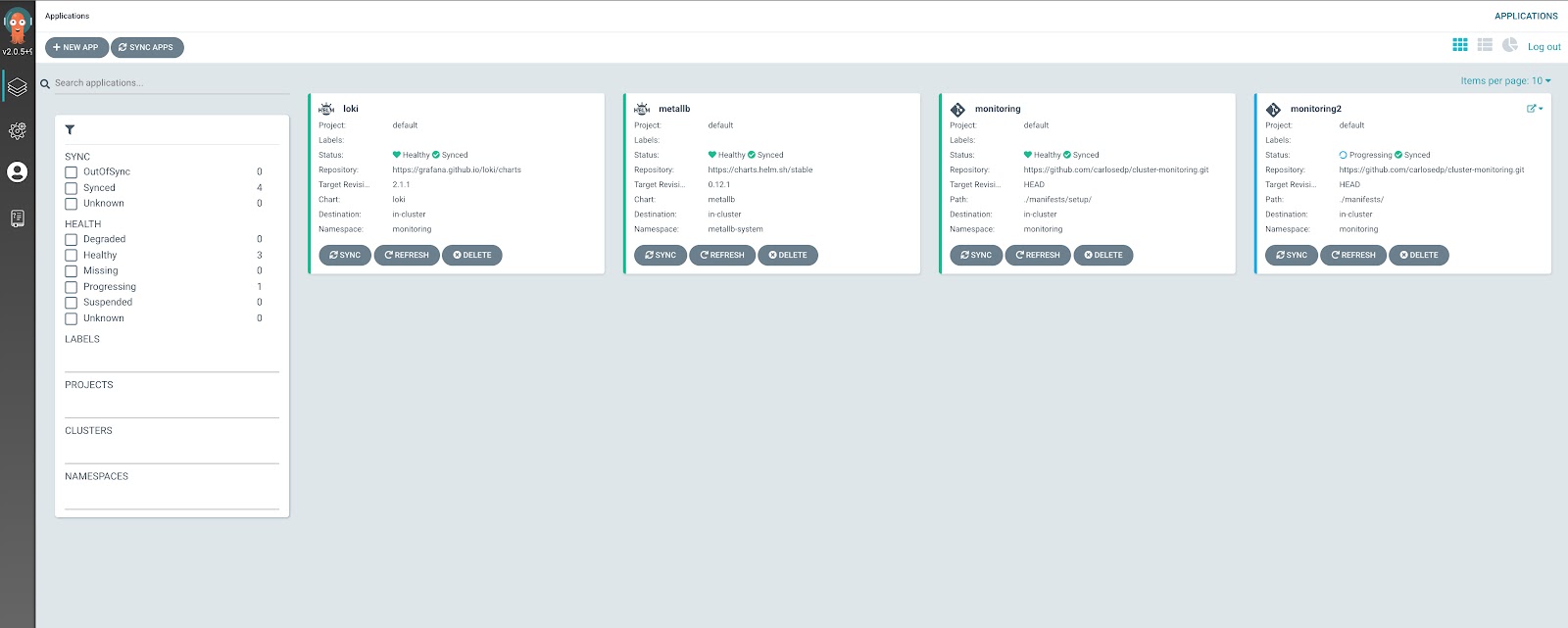
Task: Open the monitoring2 application title
Action: [x=1316, y=109]
